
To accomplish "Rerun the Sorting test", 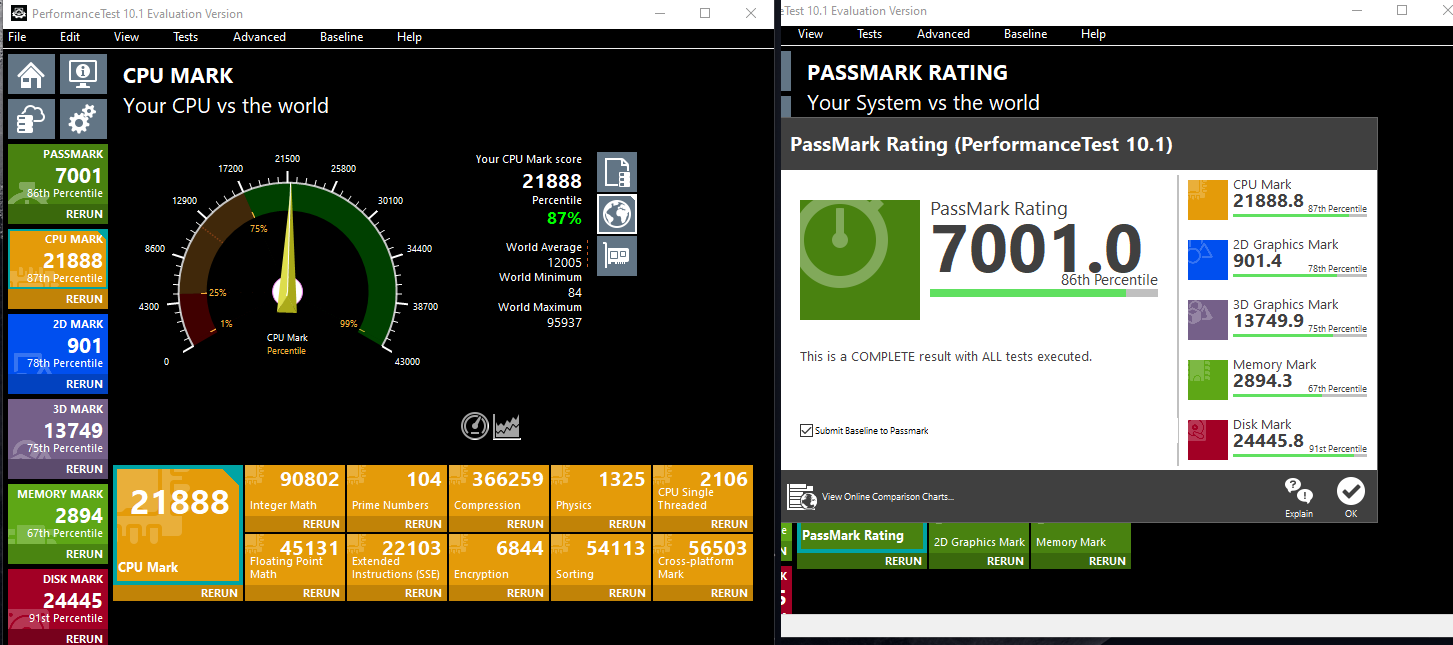I will [627, 593].
